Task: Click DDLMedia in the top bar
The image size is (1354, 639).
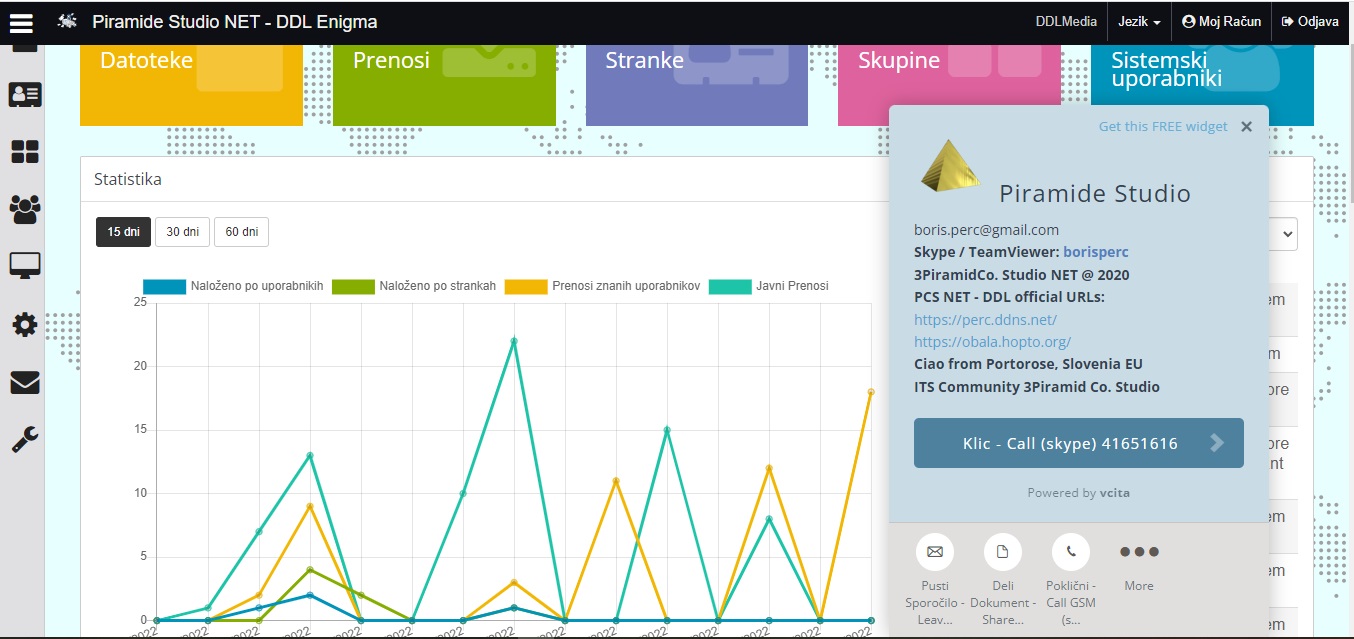Action: pyautogui.click(x=1066, y=21)
